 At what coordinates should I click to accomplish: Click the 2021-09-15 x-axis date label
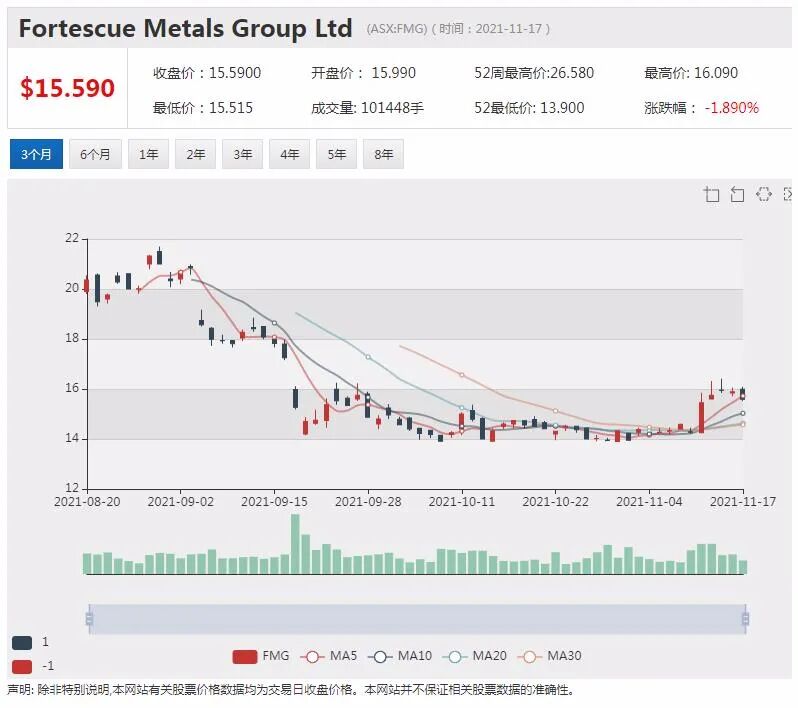pyautogui.click(x=274, y=502)
